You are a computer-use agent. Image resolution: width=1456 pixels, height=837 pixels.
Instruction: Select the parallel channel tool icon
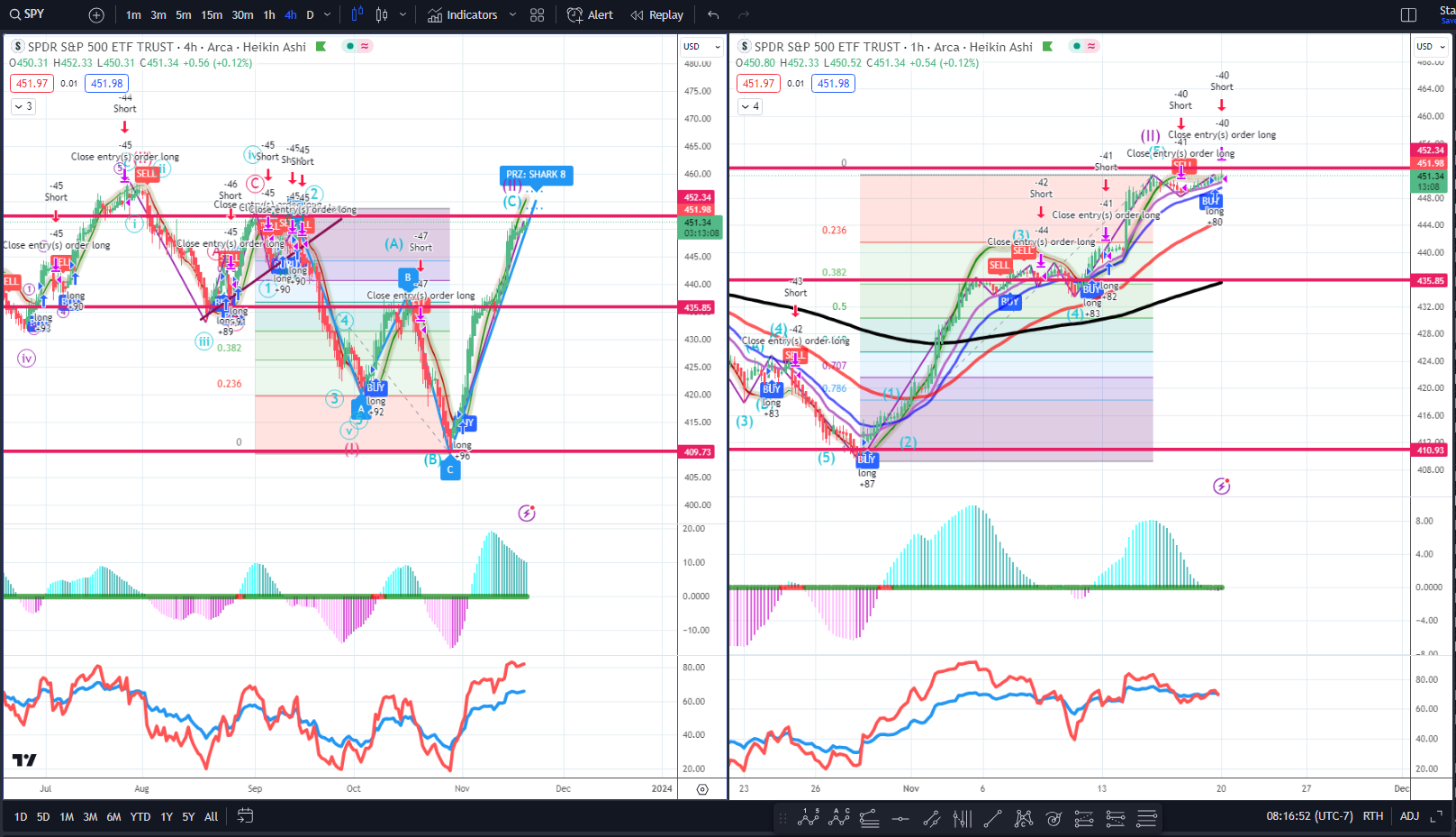pyautogui.click(x=931, y=818)
